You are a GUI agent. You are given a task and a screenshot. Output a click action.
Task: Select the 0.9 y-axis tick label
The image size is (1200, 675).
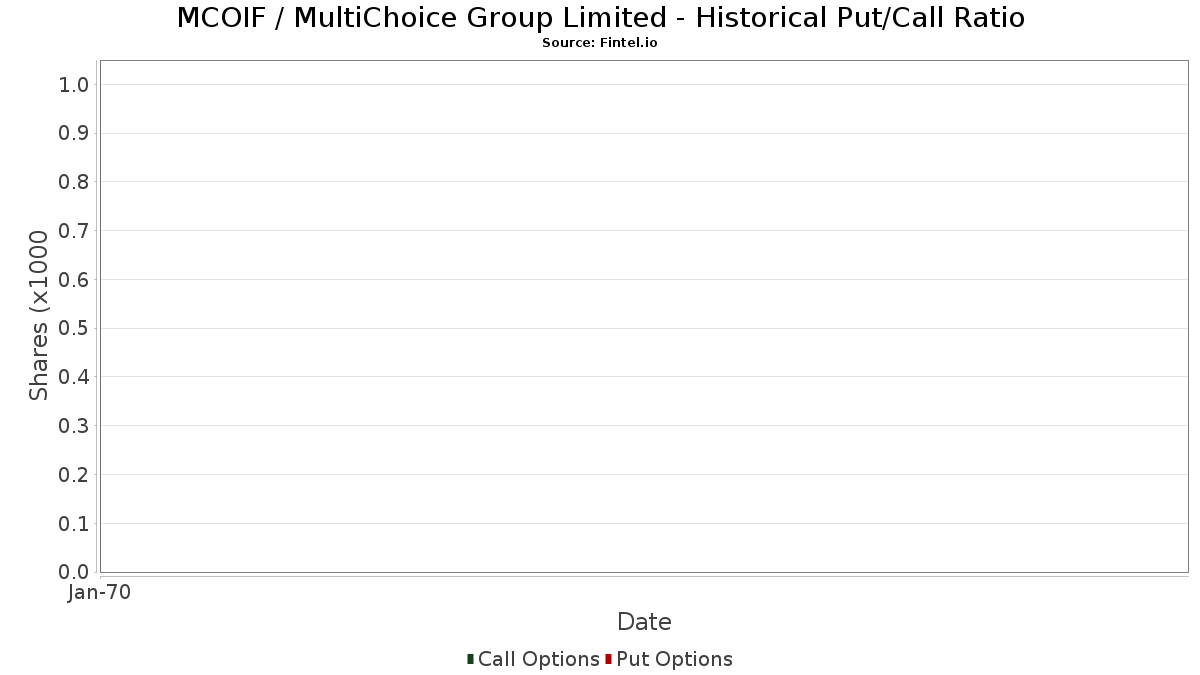75,134
